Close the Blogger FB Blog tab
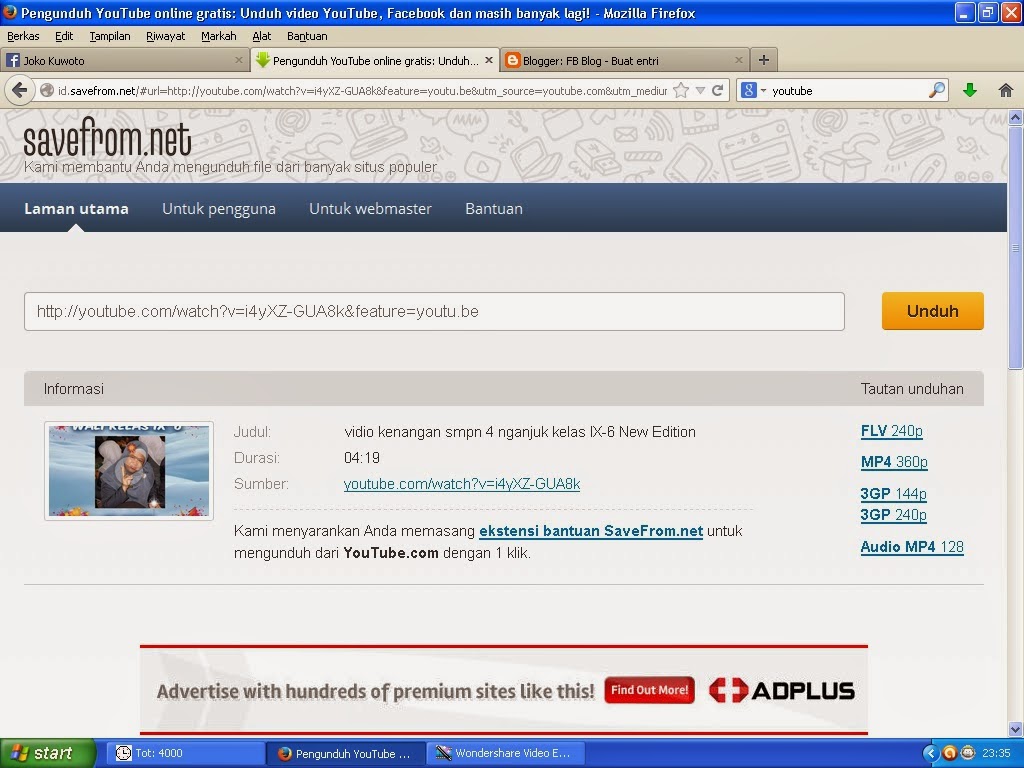 739,60
